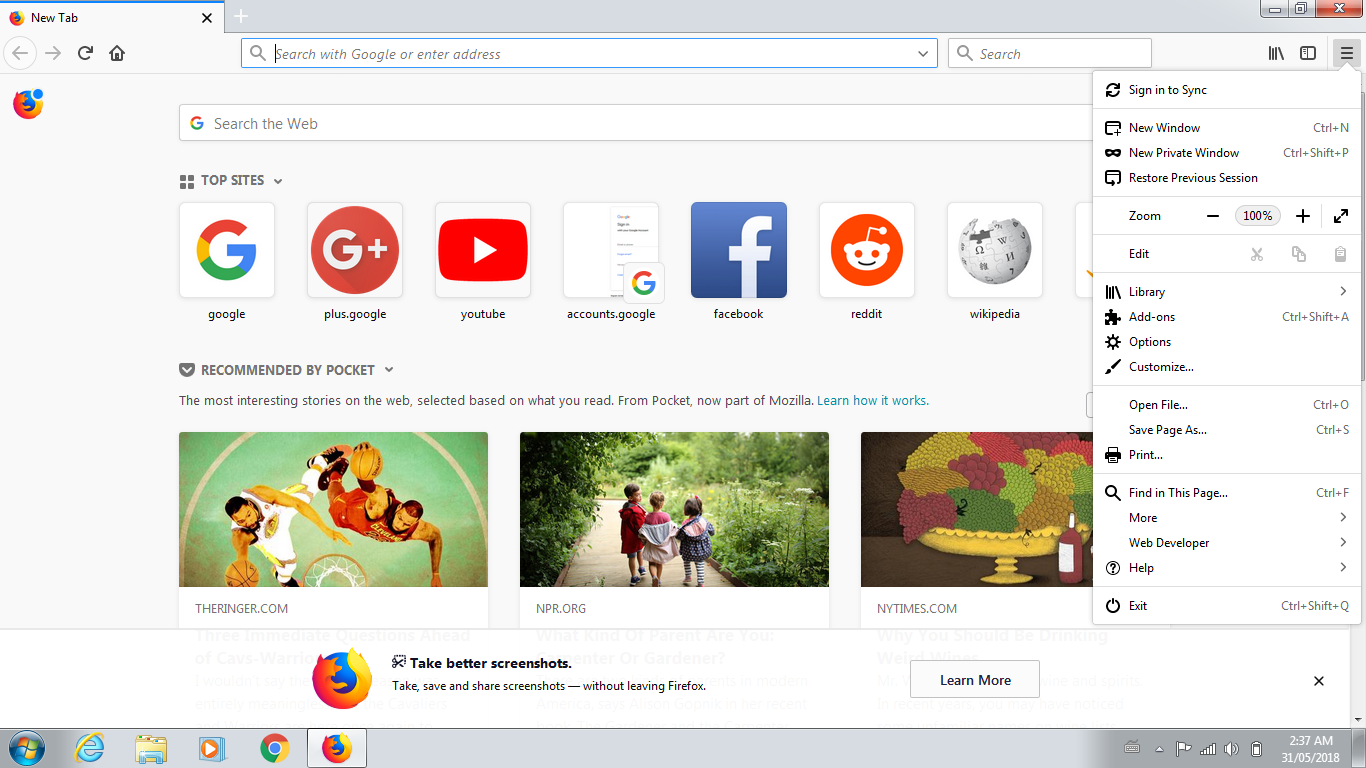Select Print... from the menu

(1227, 455)
